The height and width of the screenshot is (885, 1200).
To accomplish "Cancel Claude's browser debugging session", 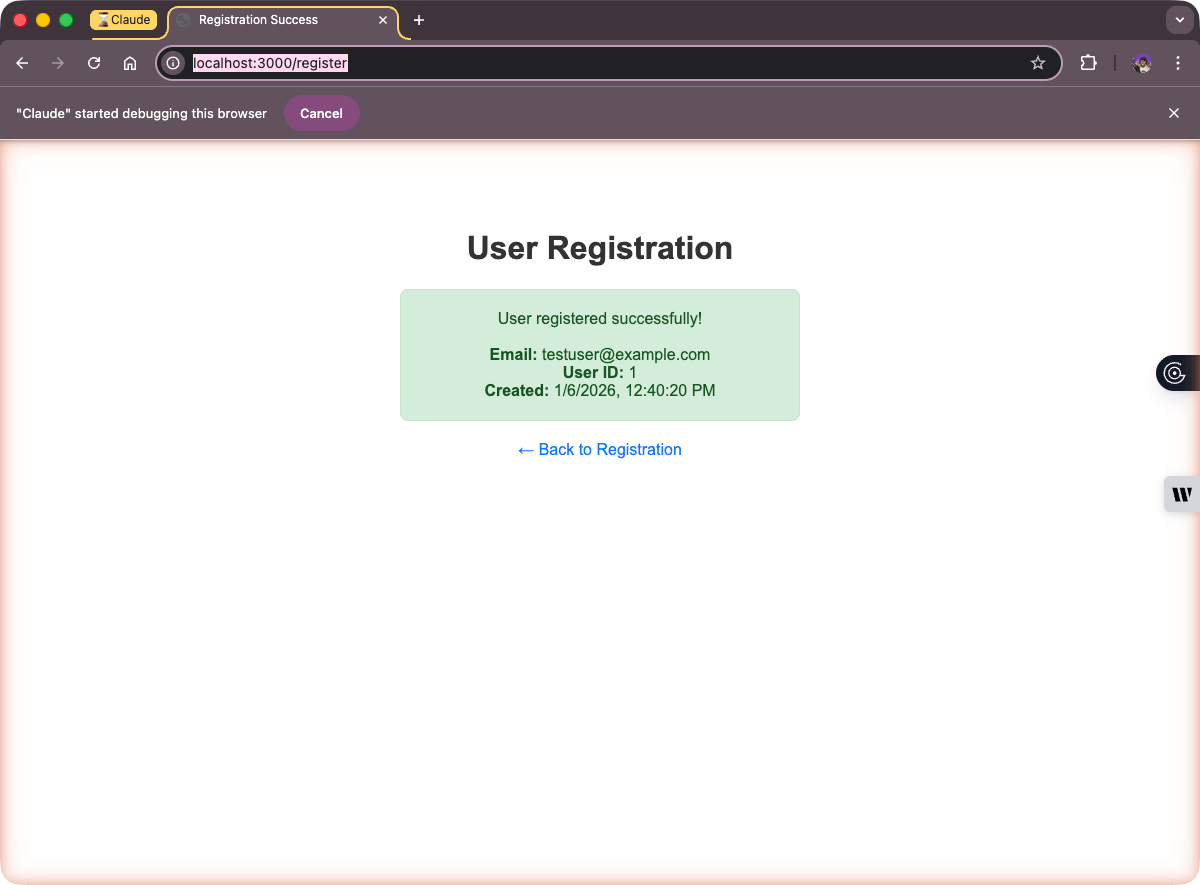I will [321, 113].
